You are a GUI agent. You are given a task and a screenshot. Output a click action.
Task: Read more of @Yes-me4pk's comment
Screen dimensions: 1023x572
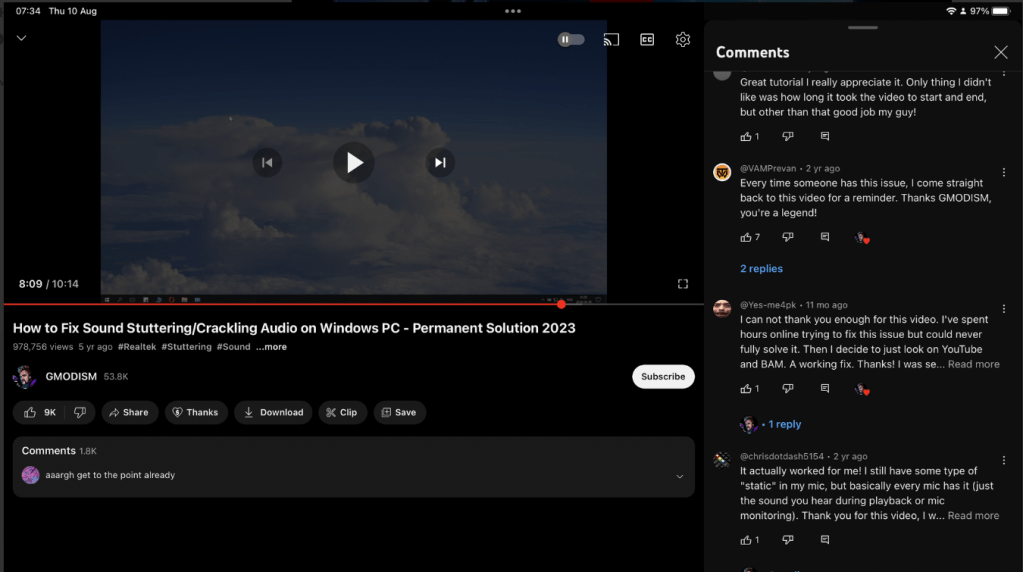coord(973,364)
